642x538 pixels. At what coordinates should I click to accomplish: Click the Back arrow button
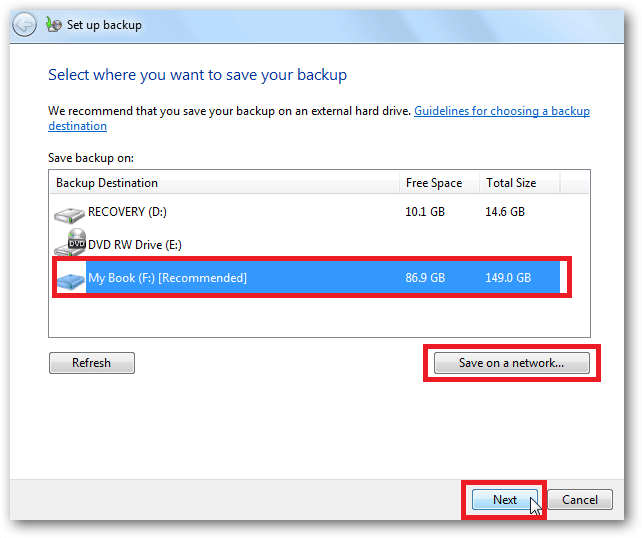[x=24, y=25]
